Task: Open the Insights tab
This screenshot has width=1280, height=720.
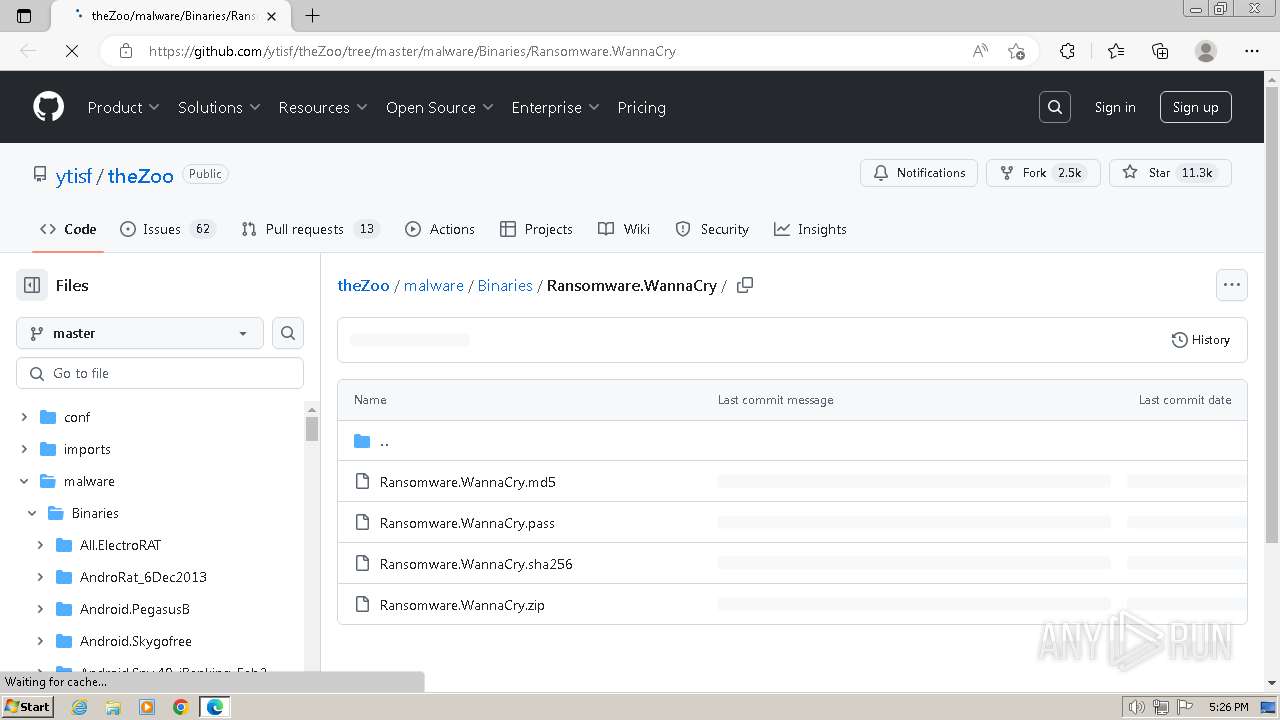Action: (x=810, y=229)
